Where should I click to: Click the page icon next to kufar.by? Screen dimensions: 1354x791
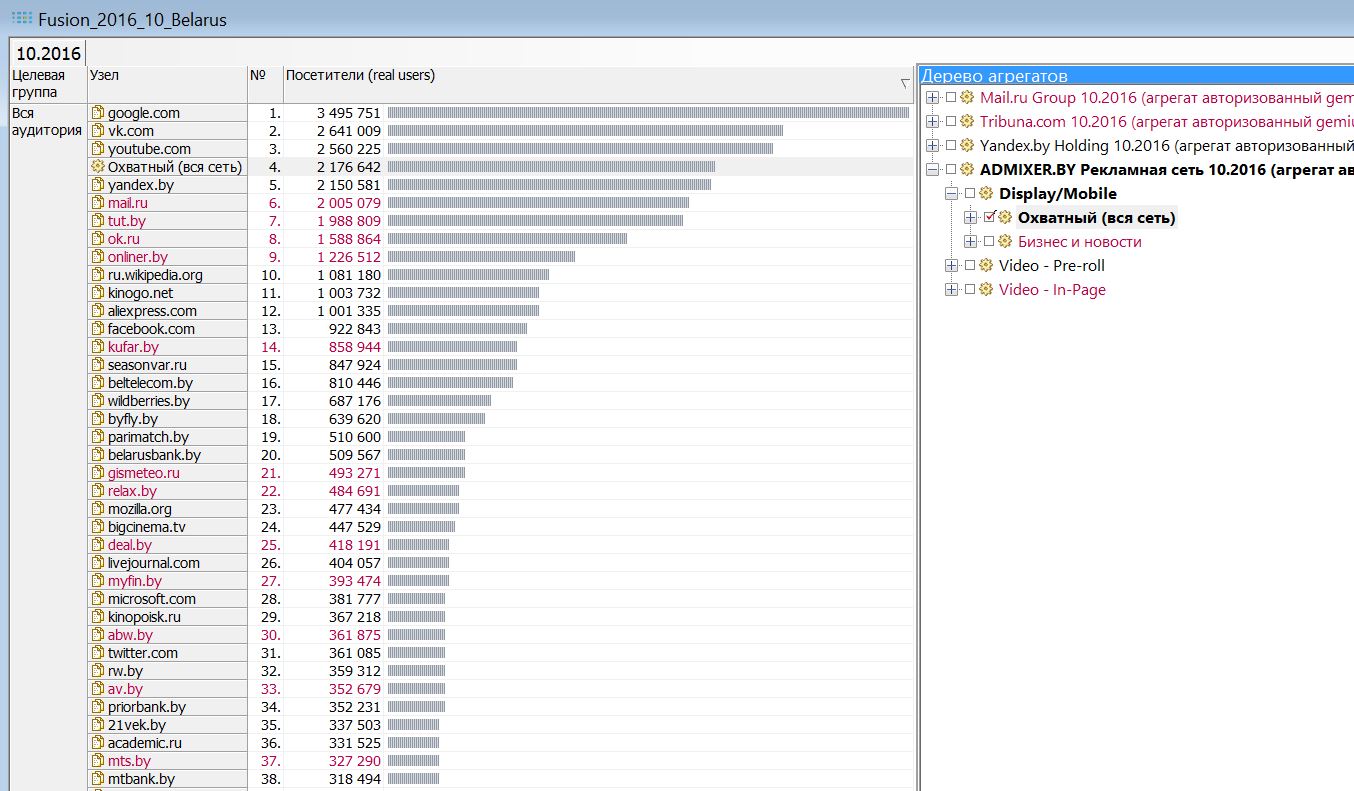tap(98, 347)
